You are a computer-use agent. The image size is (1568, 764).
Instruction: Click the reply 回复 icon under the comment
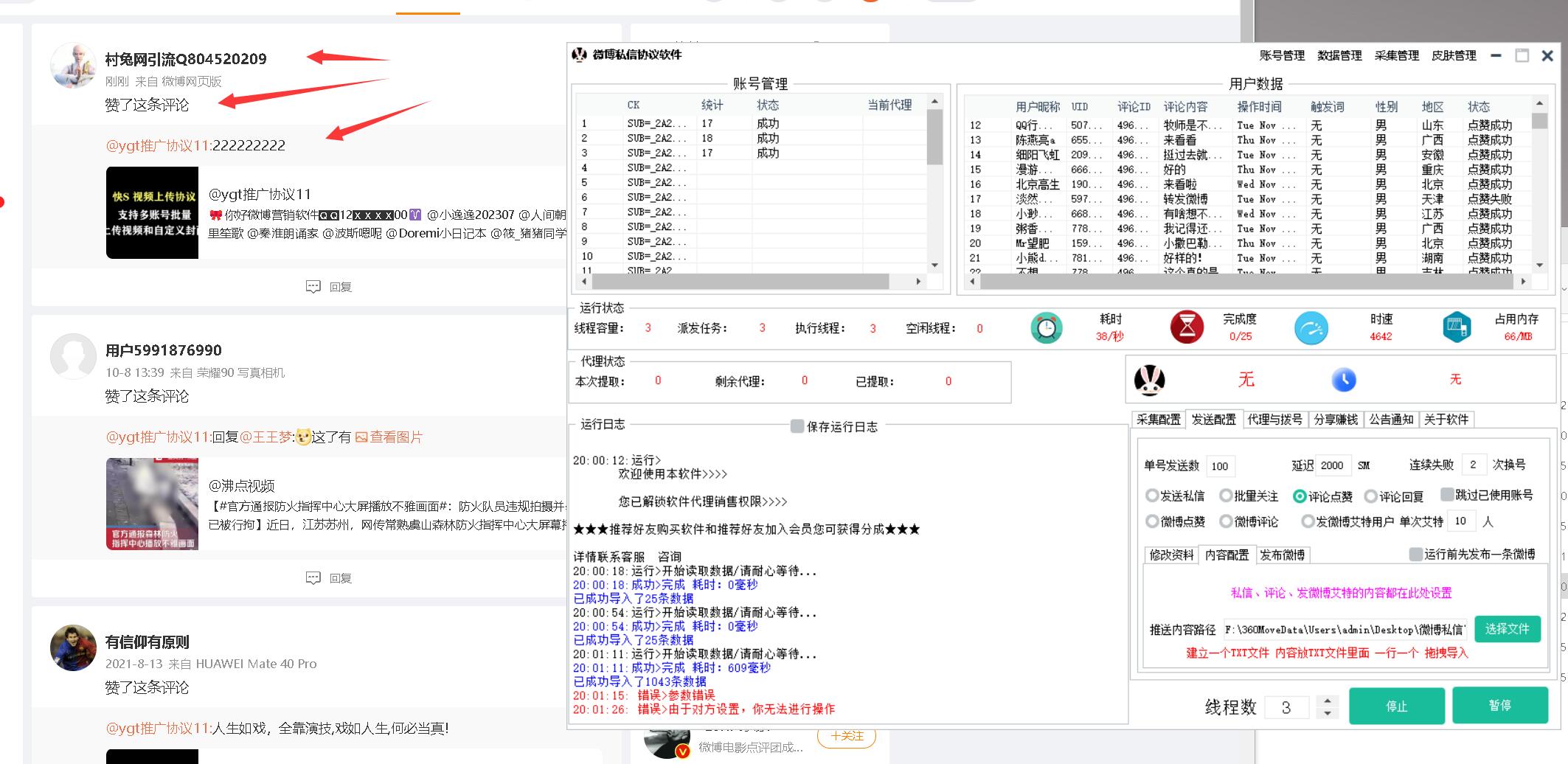pos(313,287)
